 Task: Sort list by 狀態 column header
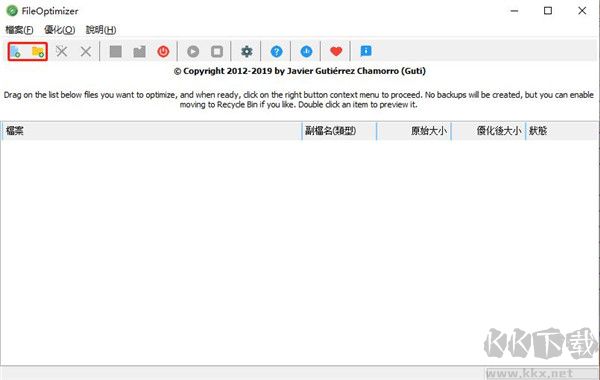(x=562, y=131)
